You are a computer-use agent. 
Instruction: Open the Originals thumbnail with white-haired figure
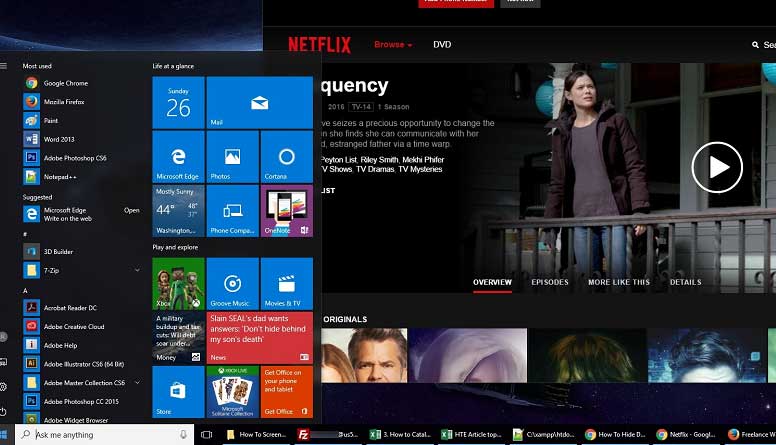pos(468,355)
